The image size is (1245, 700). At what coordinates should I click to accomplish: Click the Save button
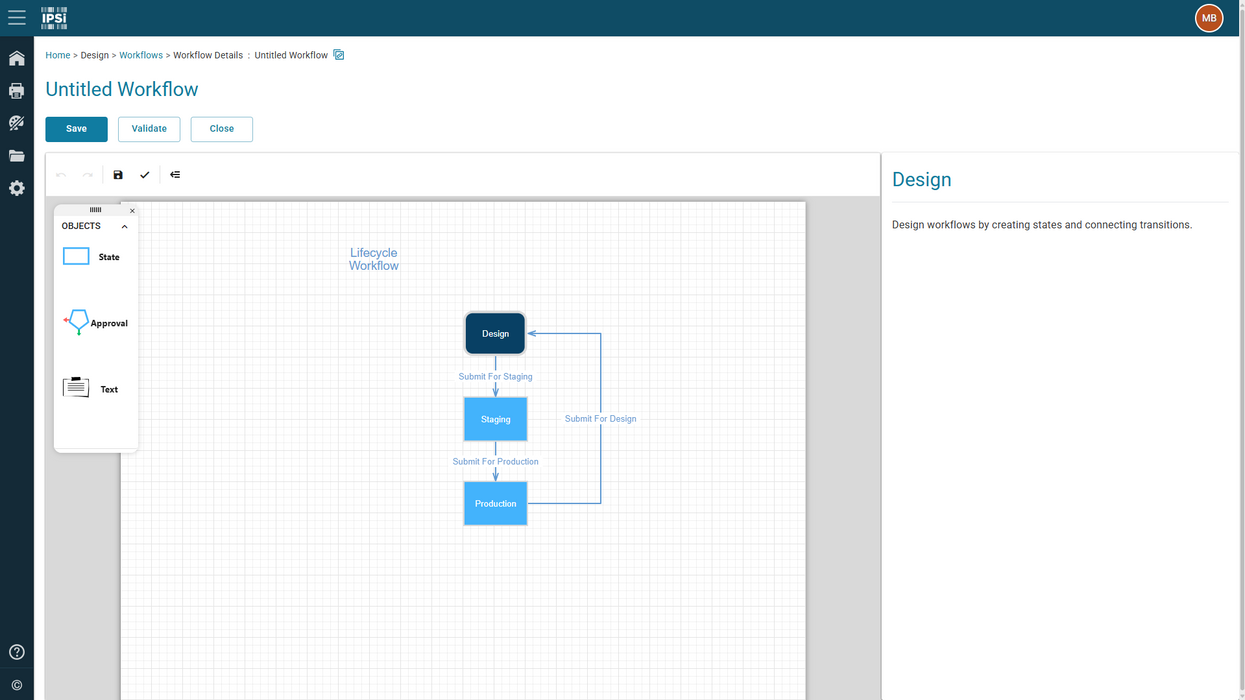tap(76, 129)
